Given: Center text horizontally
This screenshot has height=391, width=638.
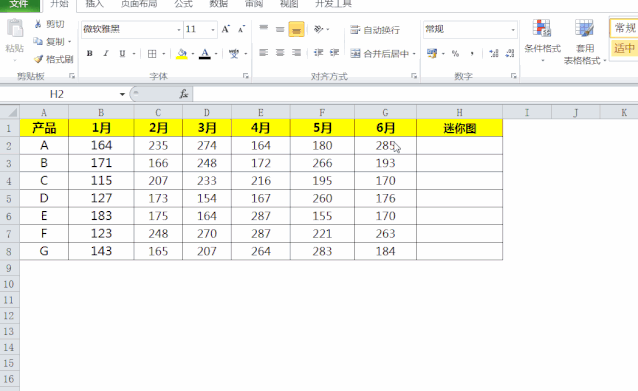Looking at the screenshot, I should [280, 53].
